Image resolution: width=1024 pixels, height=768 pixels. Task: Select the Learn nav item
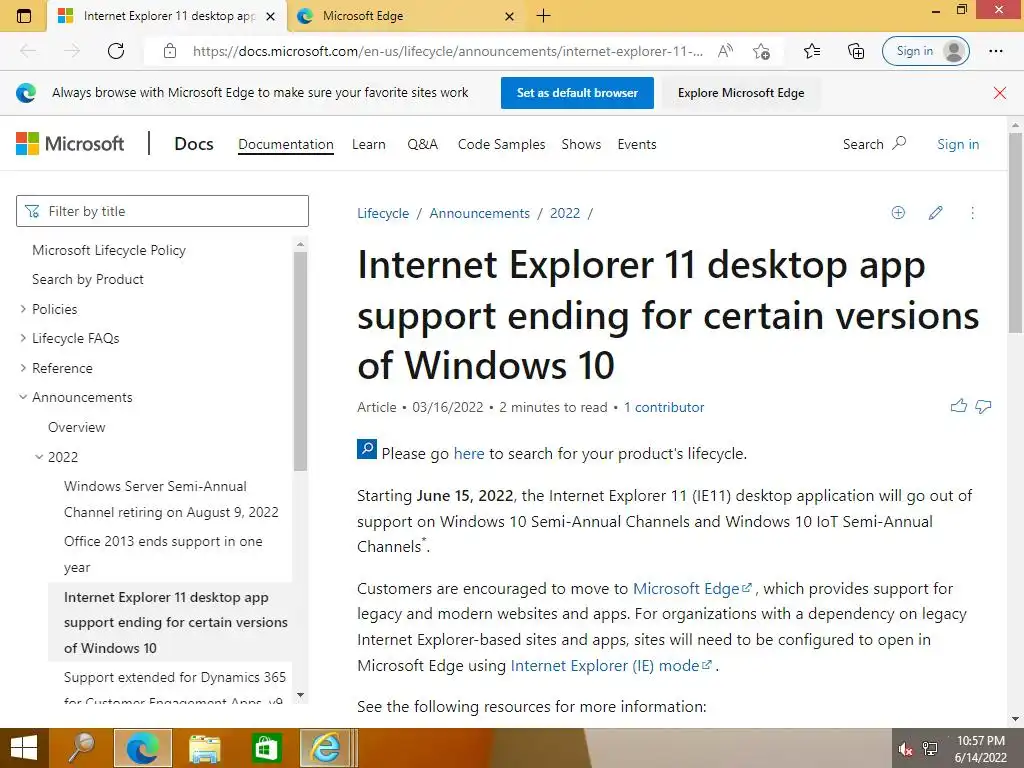369,144
